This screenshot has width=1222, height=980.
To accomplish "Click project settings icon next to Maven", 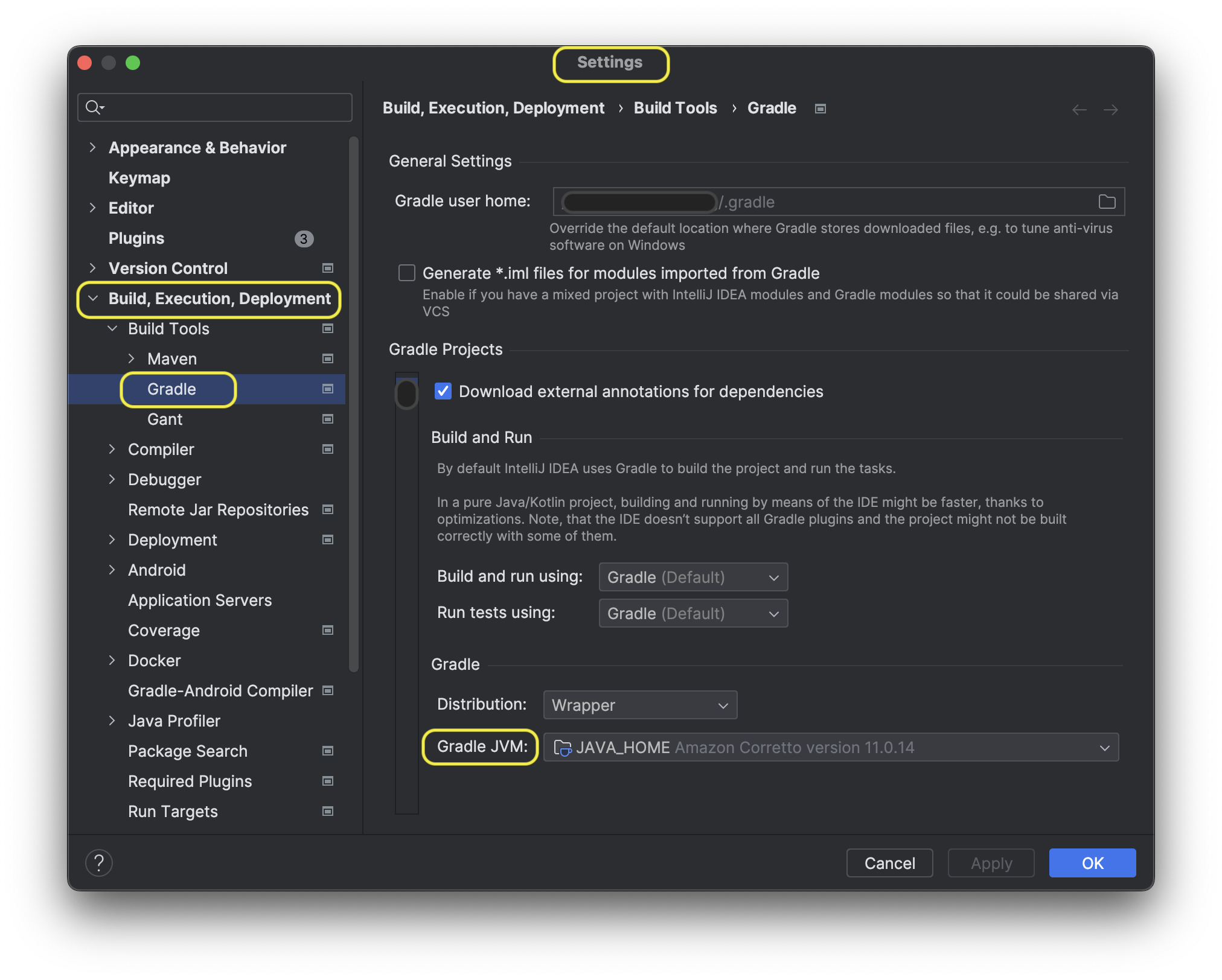I will [x=328, y=358].
